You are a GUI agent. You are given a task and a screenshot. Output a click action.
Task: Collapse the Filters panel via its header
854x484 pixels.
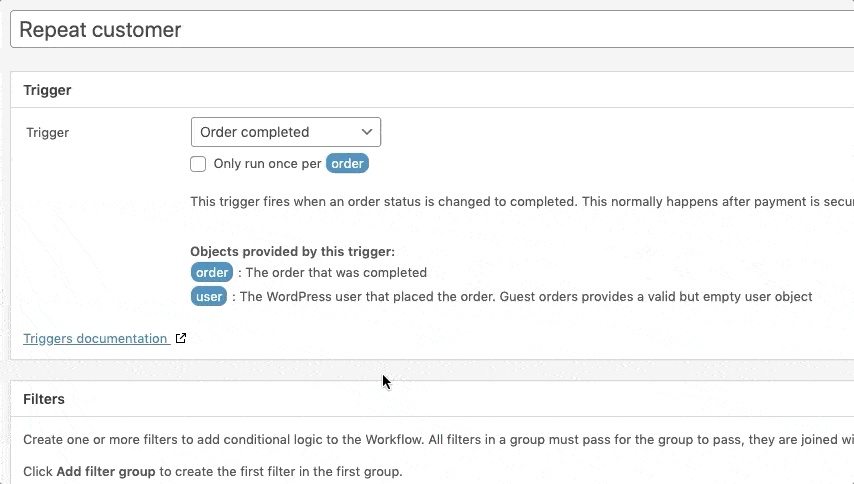coord(44,399)
